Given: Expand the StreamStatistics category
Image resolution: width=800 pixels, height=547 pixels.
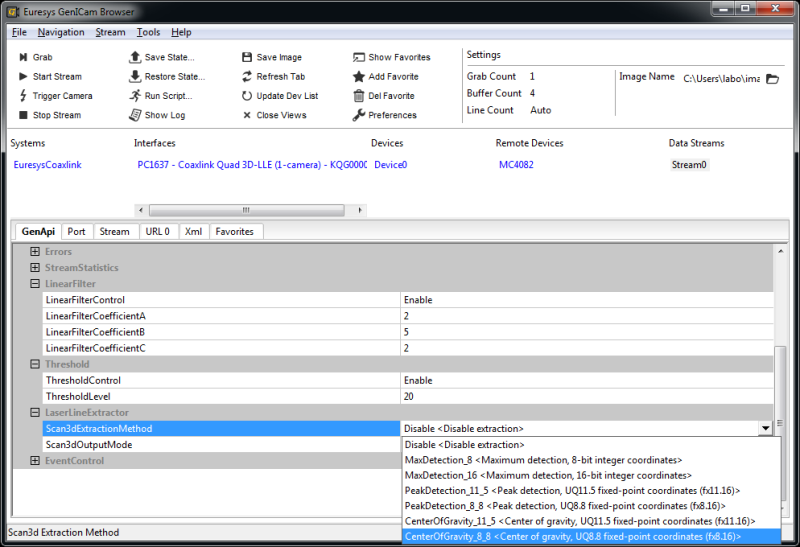Looking at the screenshot, I should click(35, 268).
